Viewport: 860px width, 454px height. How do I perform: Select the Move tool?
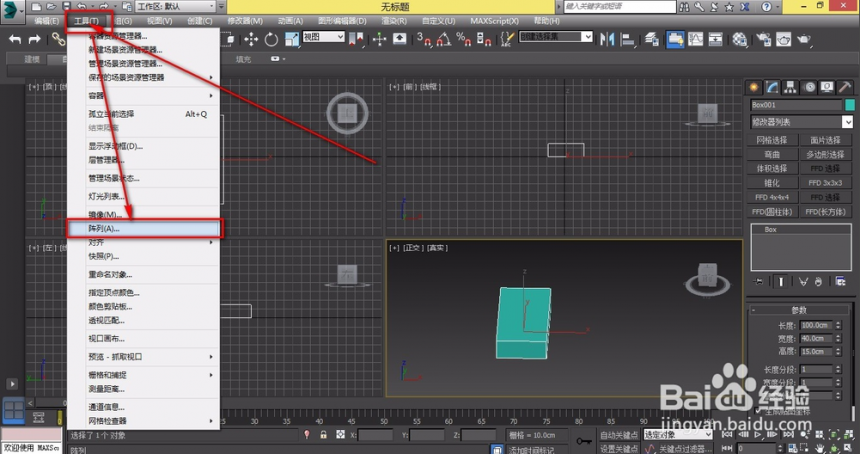(251, 39)
